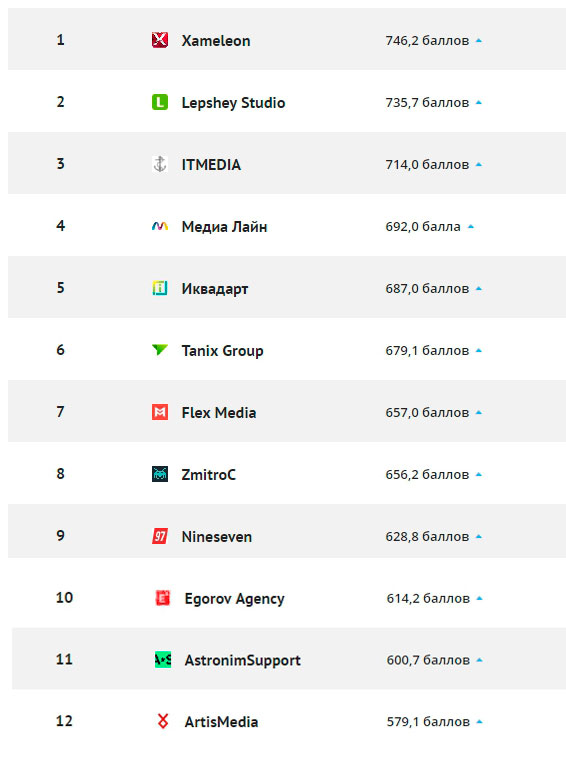Expand score details arrow for Xameleon
The image size is (566, 759).
coord(478,41)
